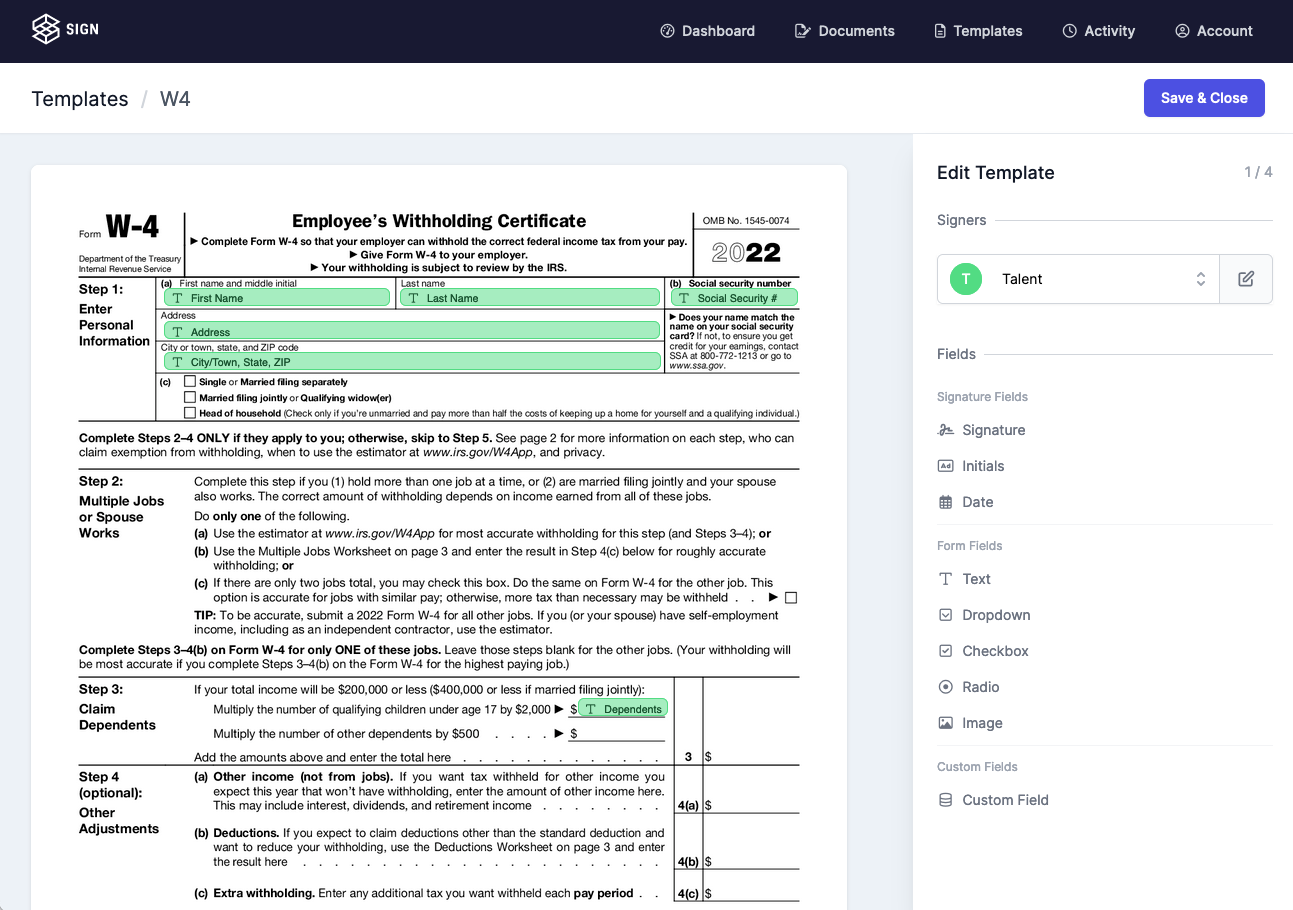Click the Save & Close button

click(1204, 98)
